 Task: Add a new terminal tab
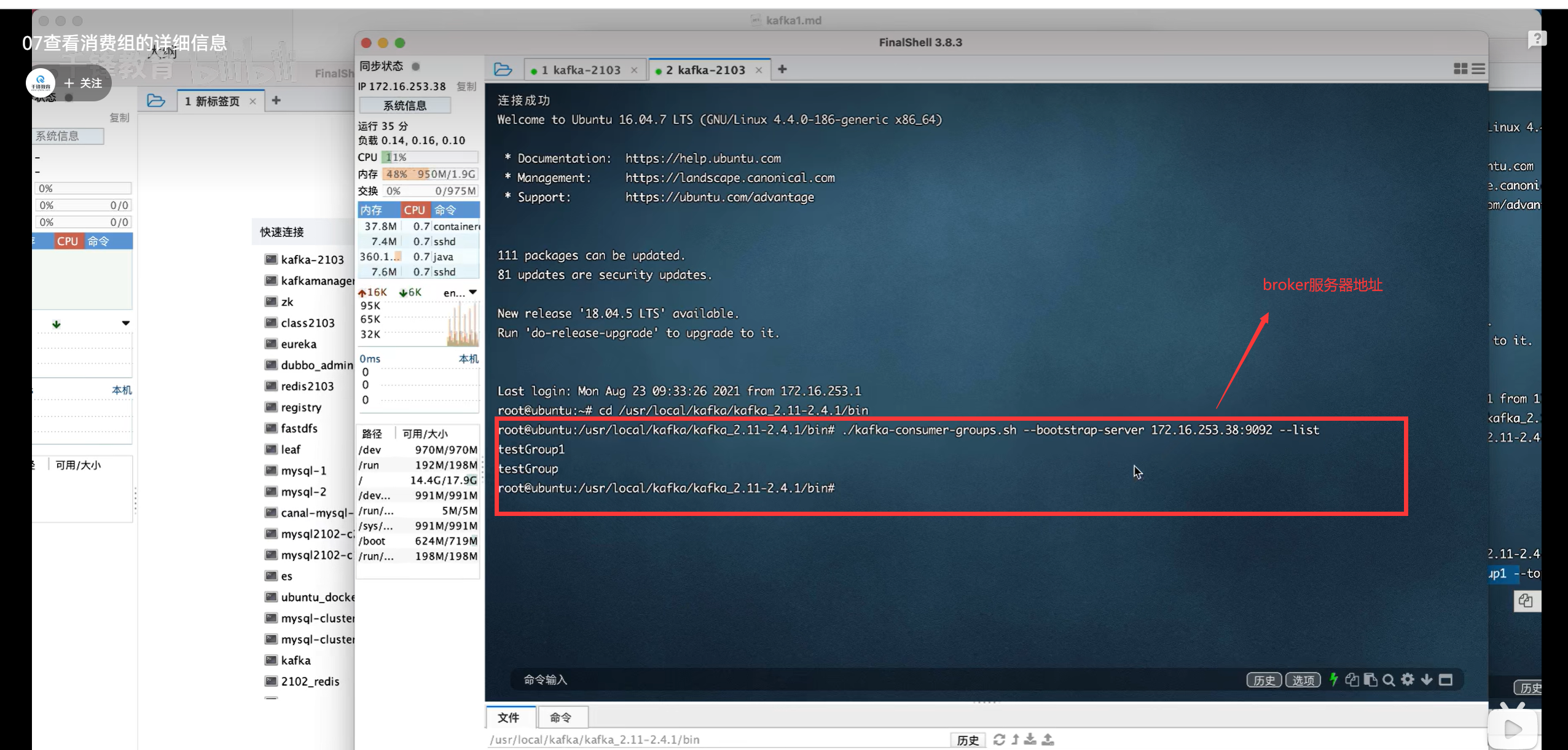(x=782, y=69)
